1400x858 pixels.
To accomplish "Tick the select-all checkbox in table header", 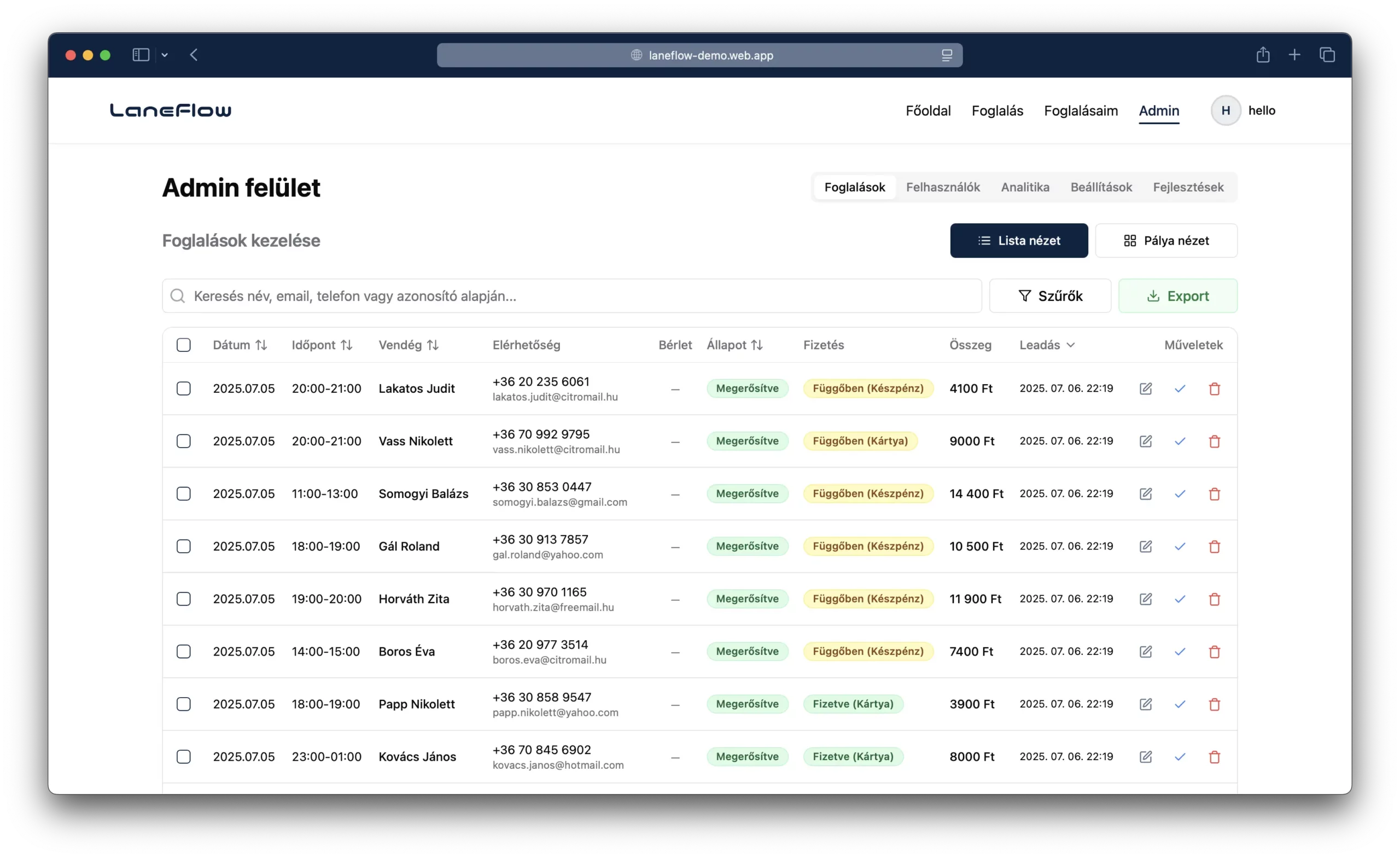I will tap(184, 345).
